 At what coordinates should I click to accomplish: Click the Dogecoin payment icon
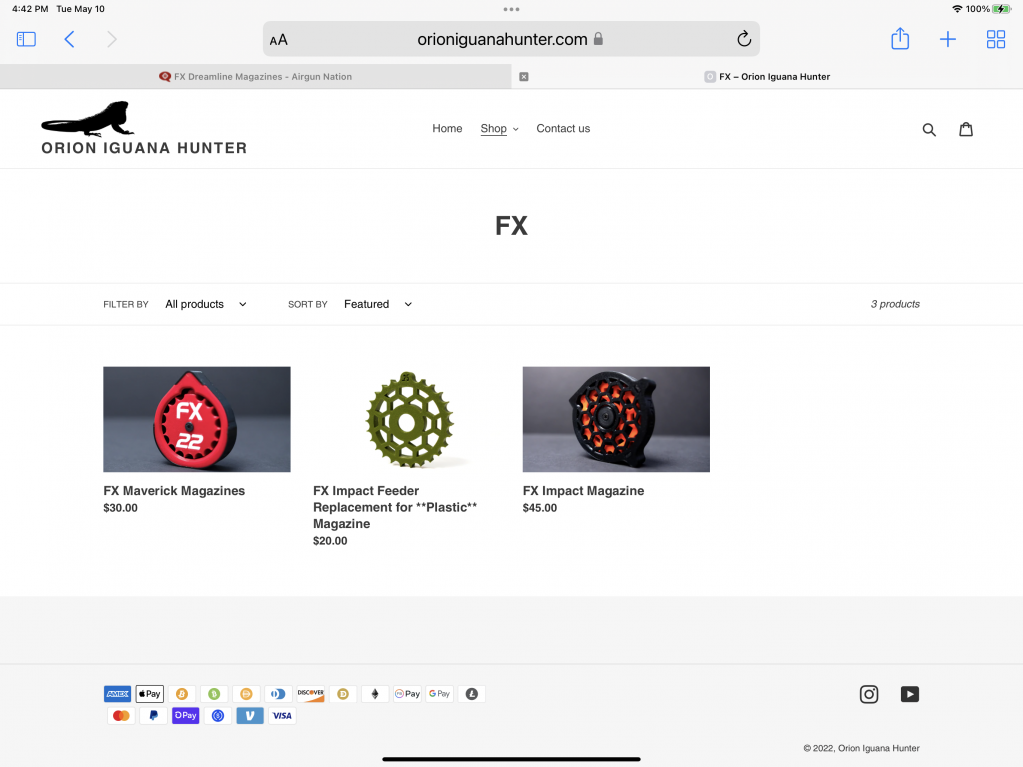point(343,694)
